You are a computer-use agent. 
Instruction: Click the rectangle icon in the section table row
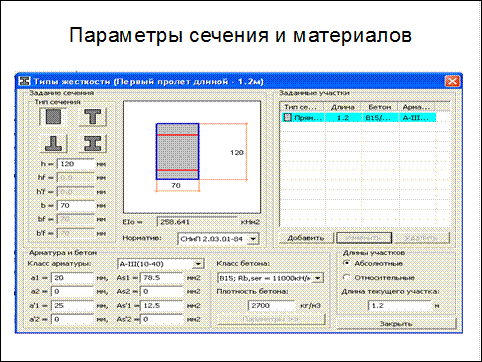[x=287, y=117]
